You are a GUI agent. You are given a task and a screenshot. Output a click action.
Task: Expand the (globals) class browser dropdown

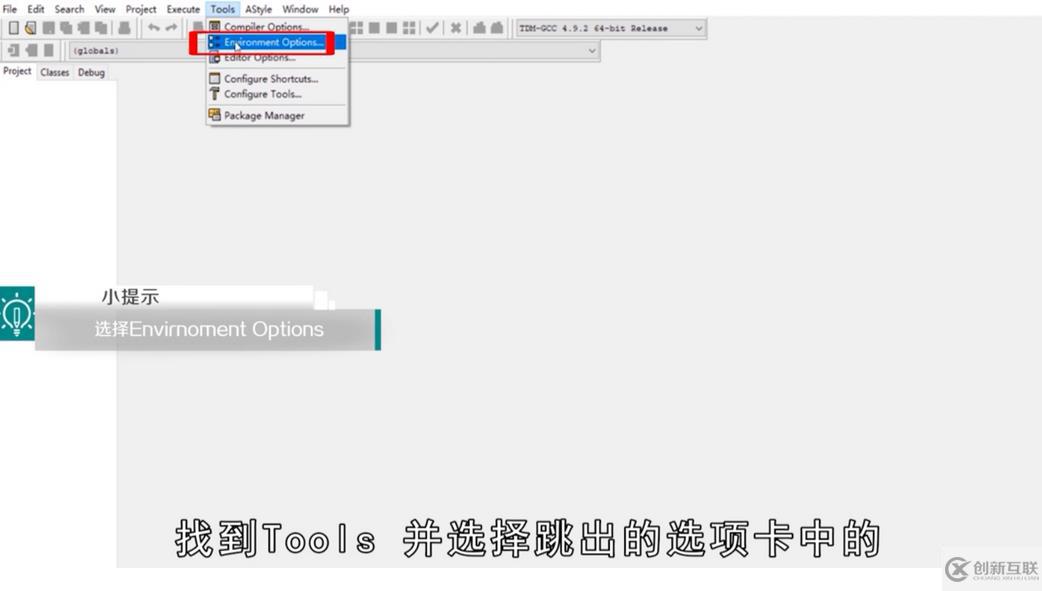point(591,50)
